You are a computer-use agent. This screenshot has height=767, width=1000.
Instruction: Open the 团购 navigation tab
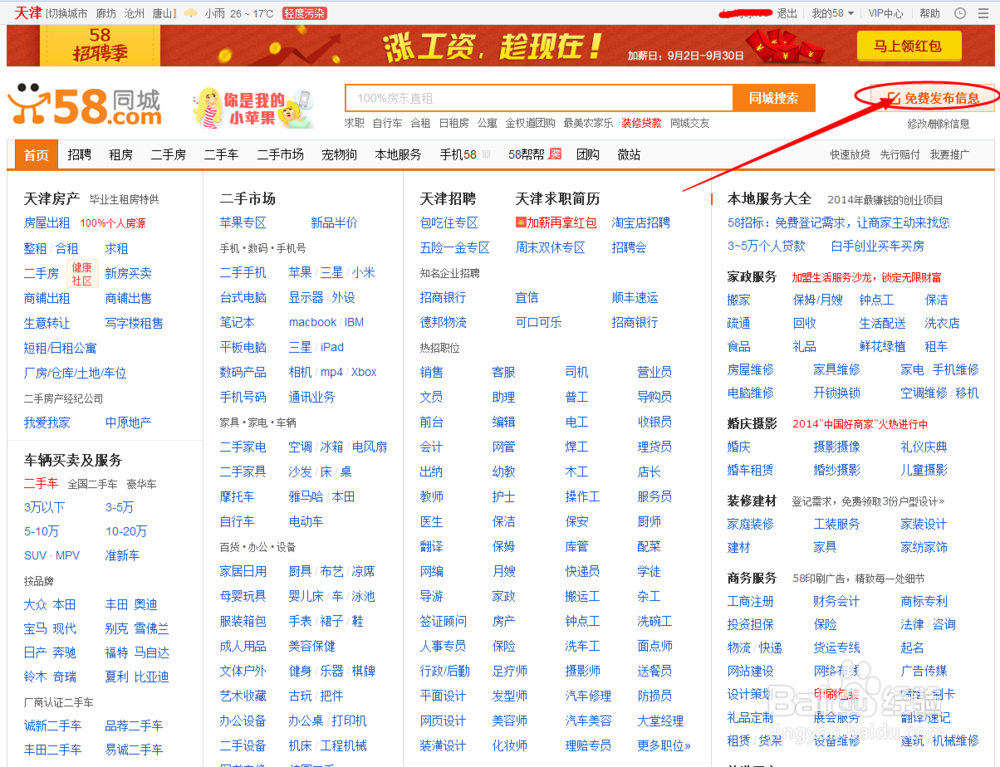[588, 154]
